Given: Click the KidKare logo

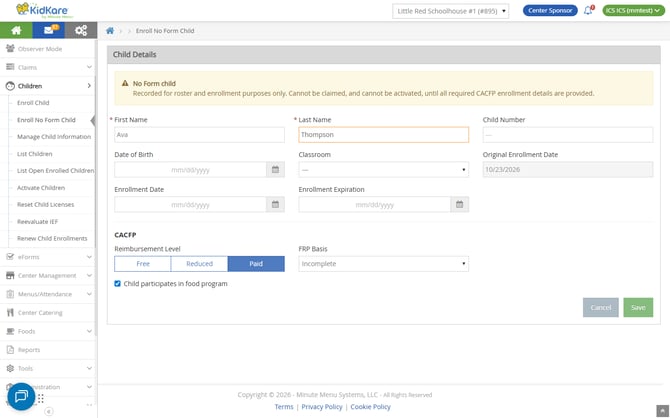Looking at the screenshot, I should click(44, 11).
